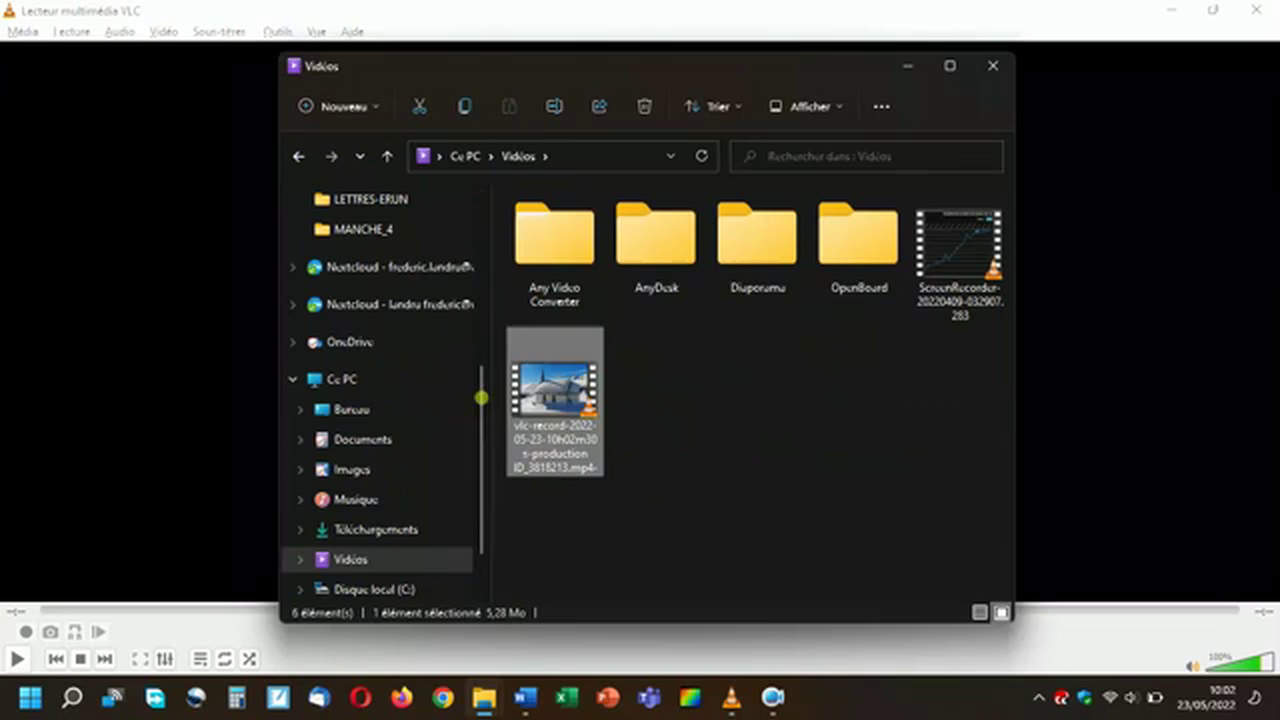Image resolution: width=1280 pixels, height=720 pixels.
Task: Toggle VLC shuffle (random) mode
Action: [x=249, y=659]
